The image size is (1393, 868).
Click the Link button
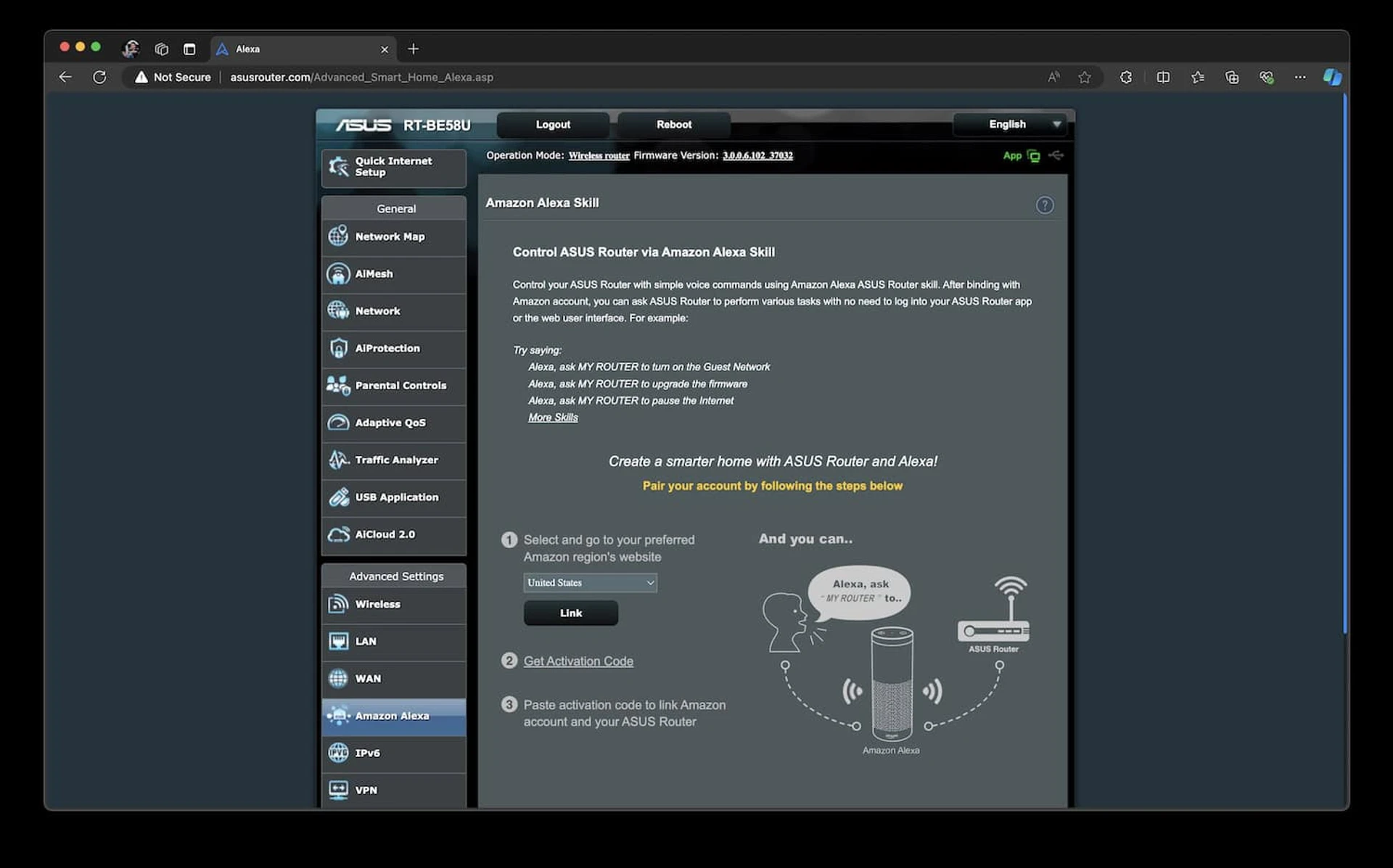[x=571, y=613]
